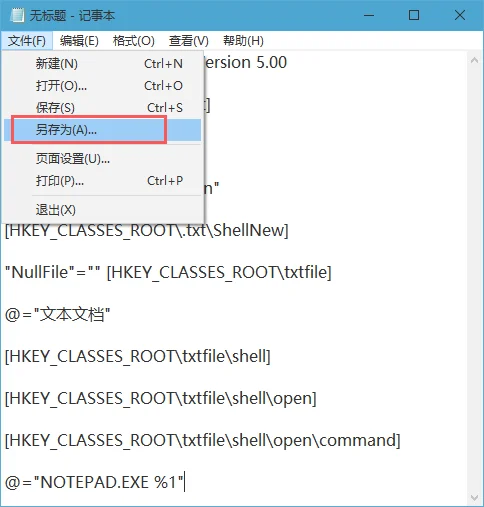Open the 格式(O) menu

tap(134, 41)
